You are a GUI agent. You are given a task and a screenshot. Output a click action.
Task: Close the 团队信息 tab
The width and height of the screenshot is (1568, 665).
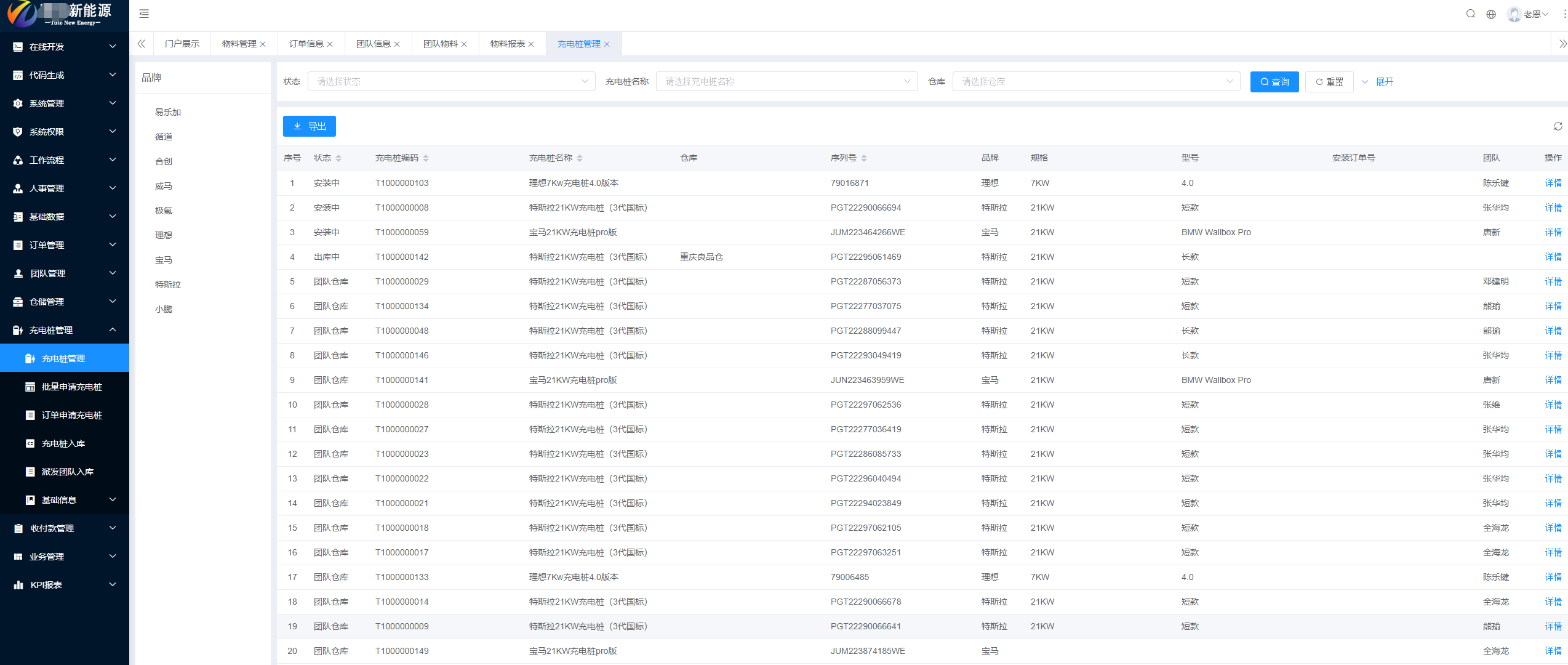pyautogui.click(x=397, y=44)
